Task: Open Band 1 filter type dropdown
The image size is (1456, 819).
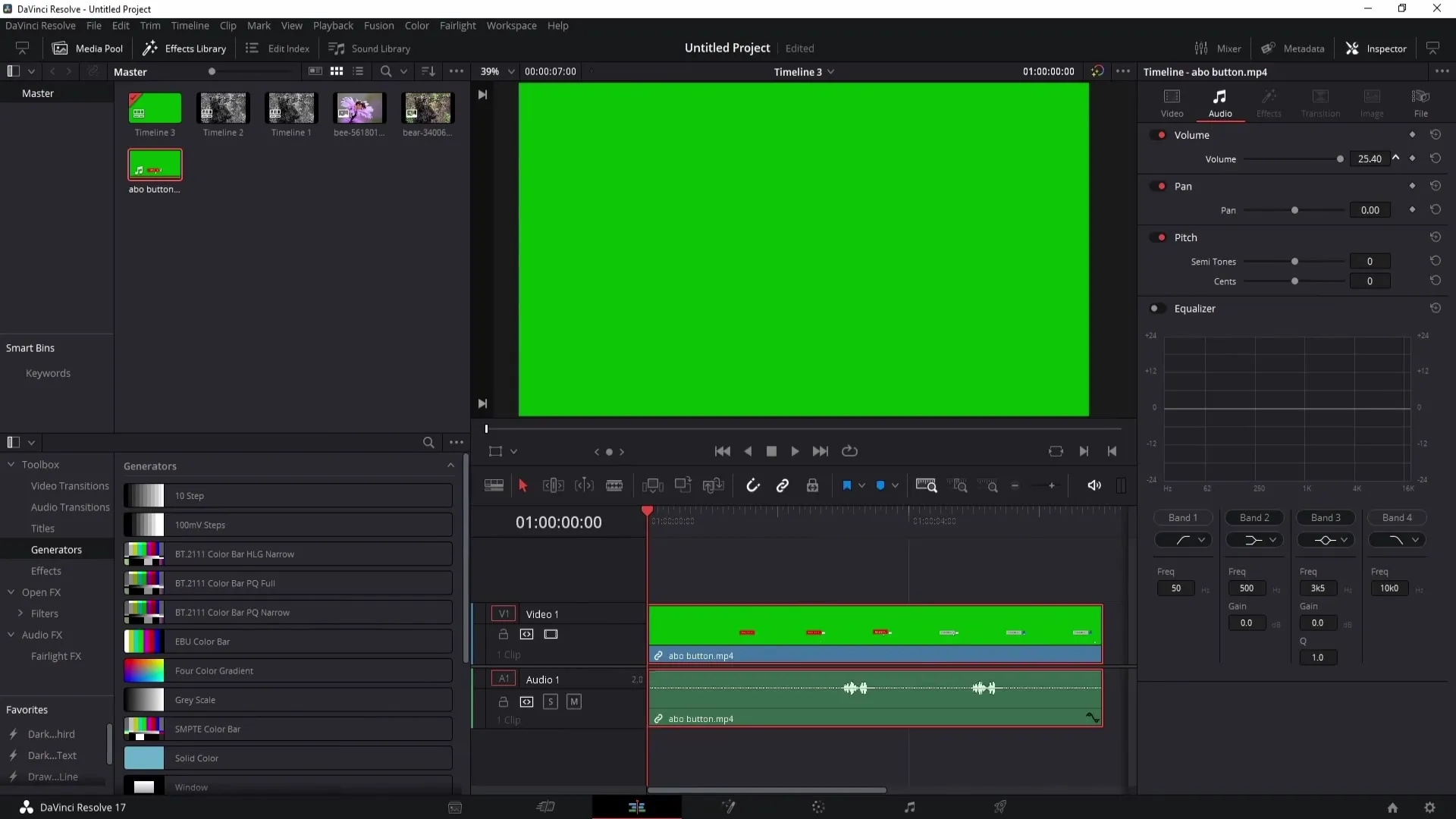Action: pos(1183,540)
